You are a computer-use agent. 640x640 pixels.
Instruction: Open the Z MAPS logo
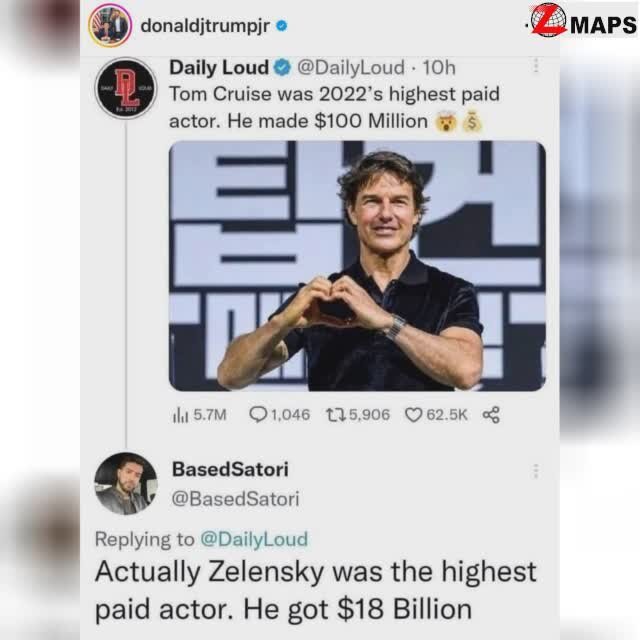(583, 20)
